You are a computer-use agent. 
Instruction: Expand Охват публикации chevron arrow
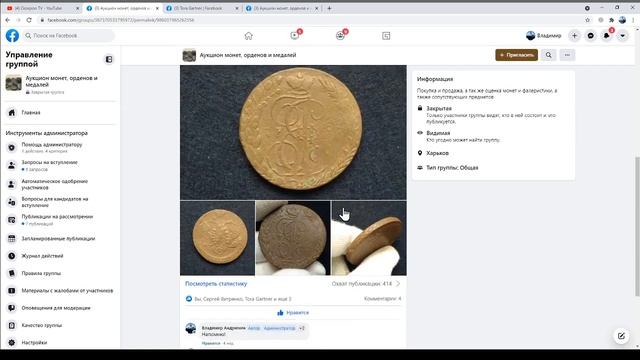pyautogui.click(x=398, y=284)
